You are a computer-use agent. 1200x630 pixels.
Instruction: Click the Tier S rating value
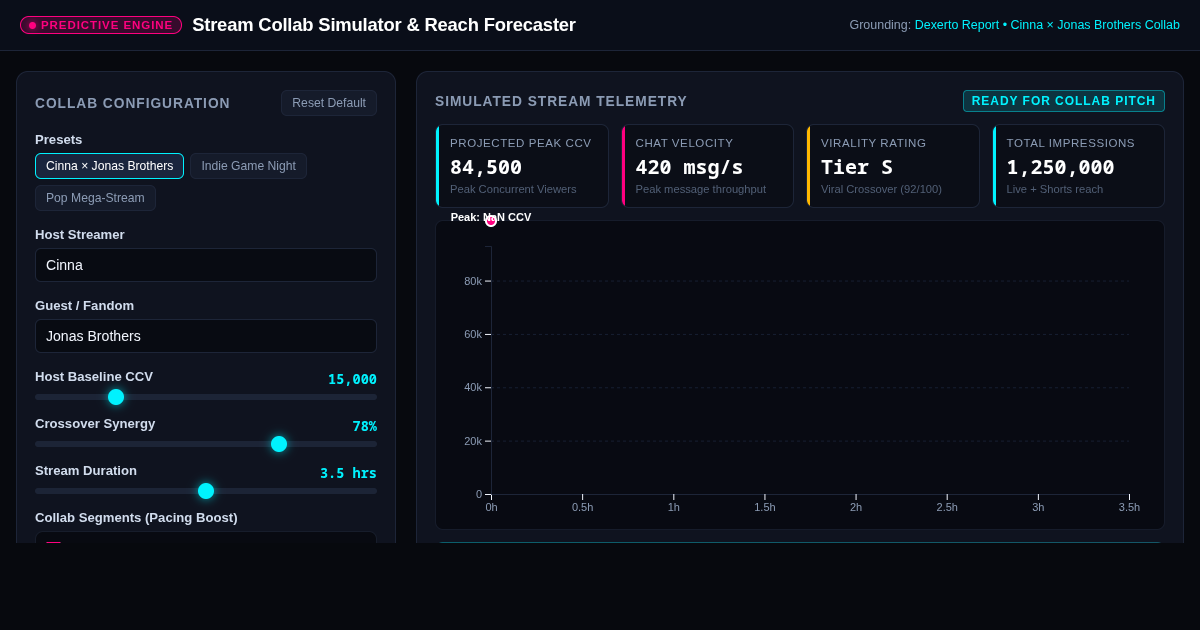[857, 167]
